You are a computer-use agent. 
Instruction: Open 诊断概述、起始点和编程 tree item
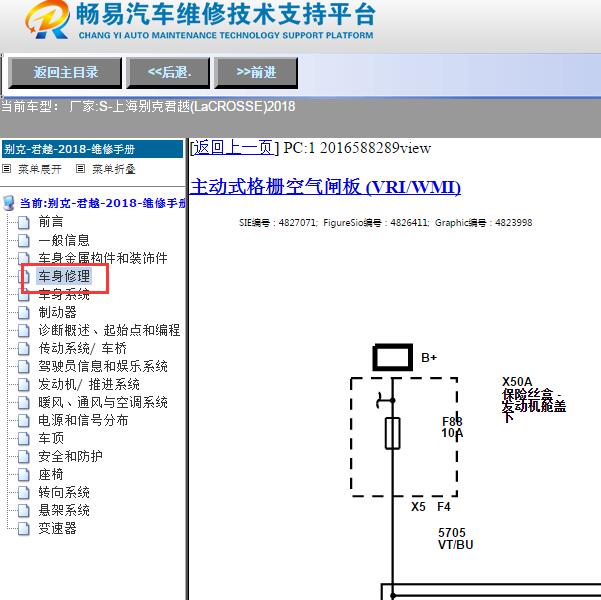[x=109, y=330]
